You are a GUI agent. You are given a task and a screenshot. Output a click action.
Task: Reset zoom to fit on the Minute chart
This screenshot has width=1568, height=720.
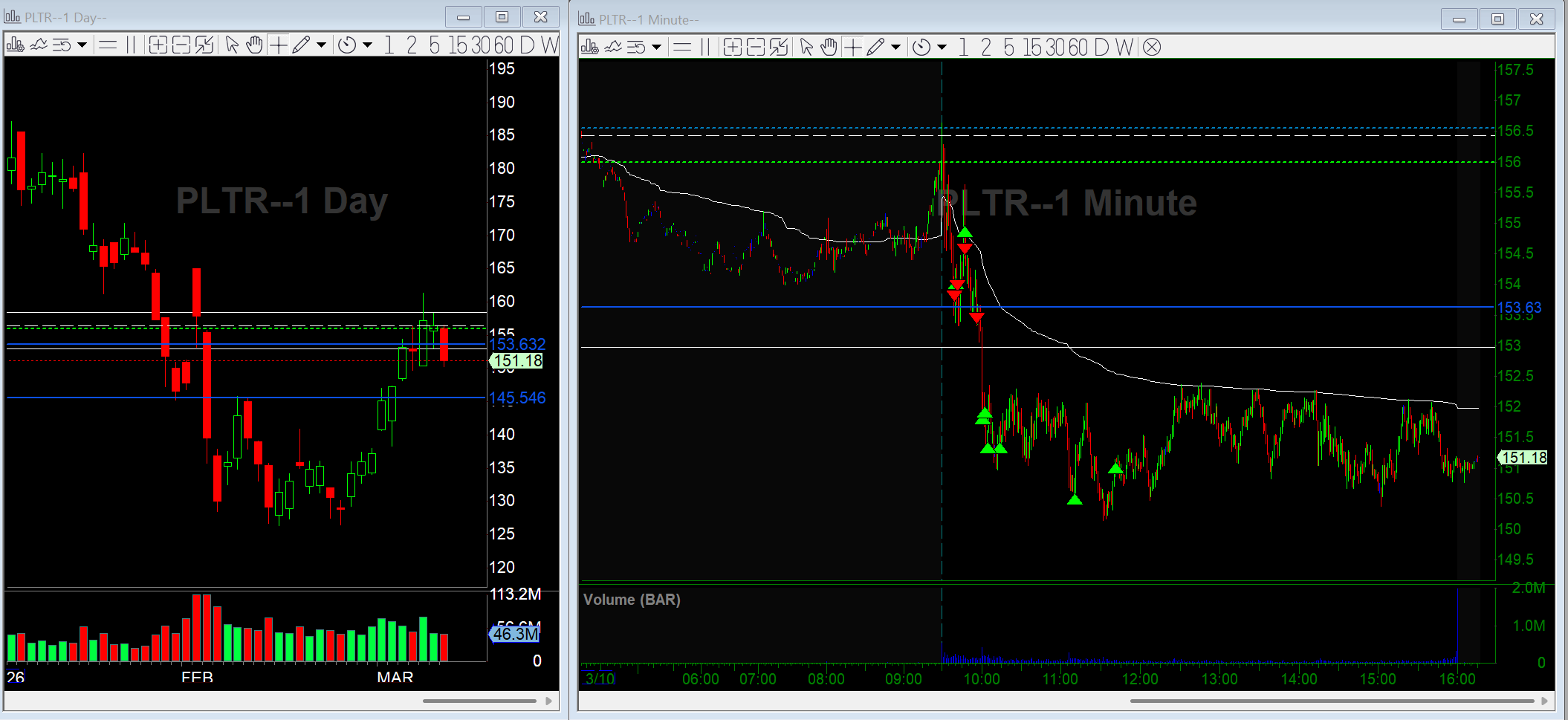(779, 48)
